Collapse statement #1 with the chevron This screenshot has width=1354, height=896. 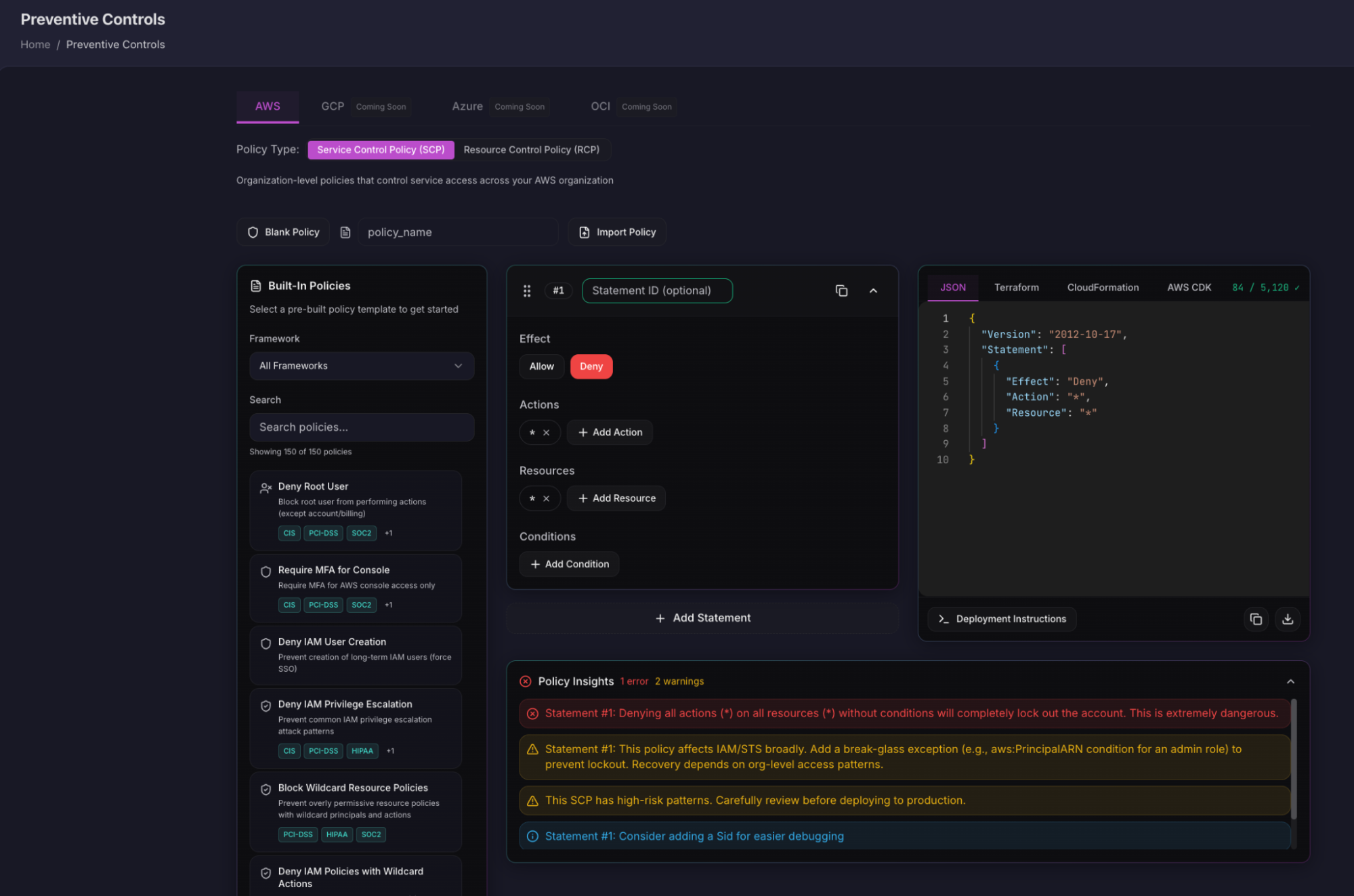coord(873,291)
